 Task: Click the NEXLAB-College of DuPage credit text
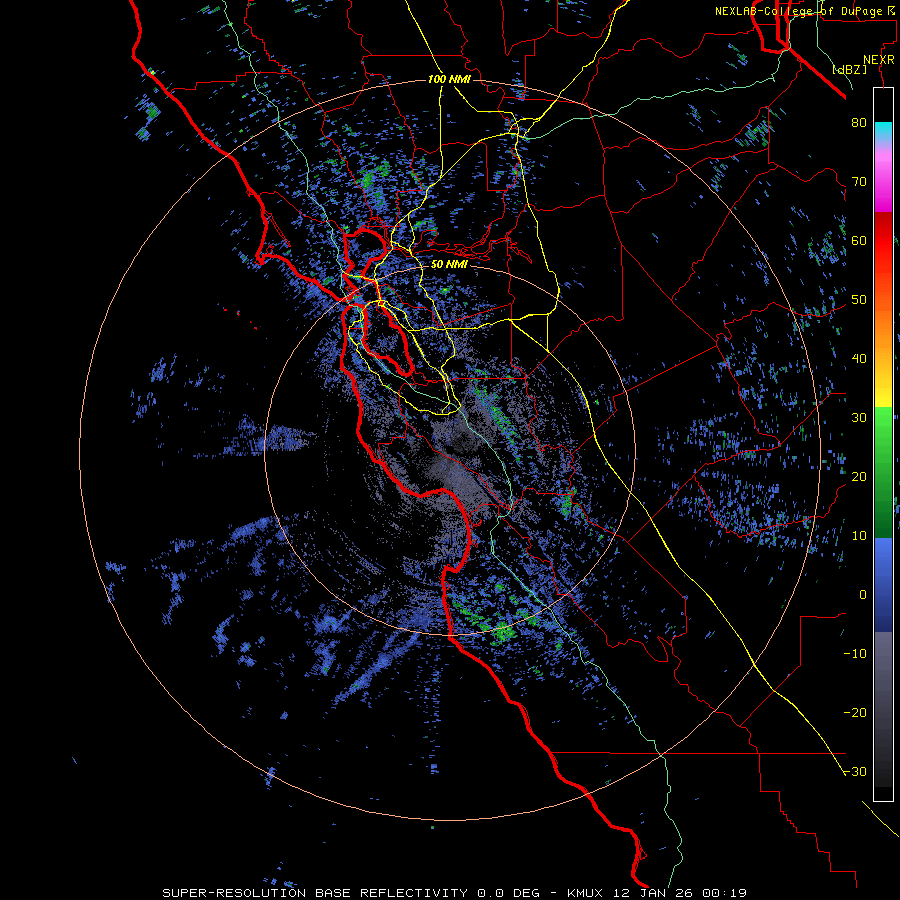tap(804, 11)
